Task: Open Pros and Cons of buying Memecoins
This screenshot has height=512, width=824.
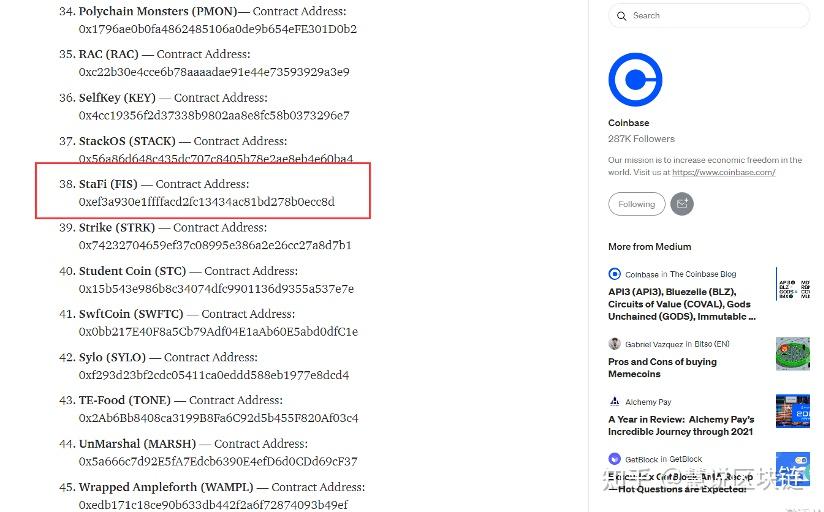Action: click(662, 367)
